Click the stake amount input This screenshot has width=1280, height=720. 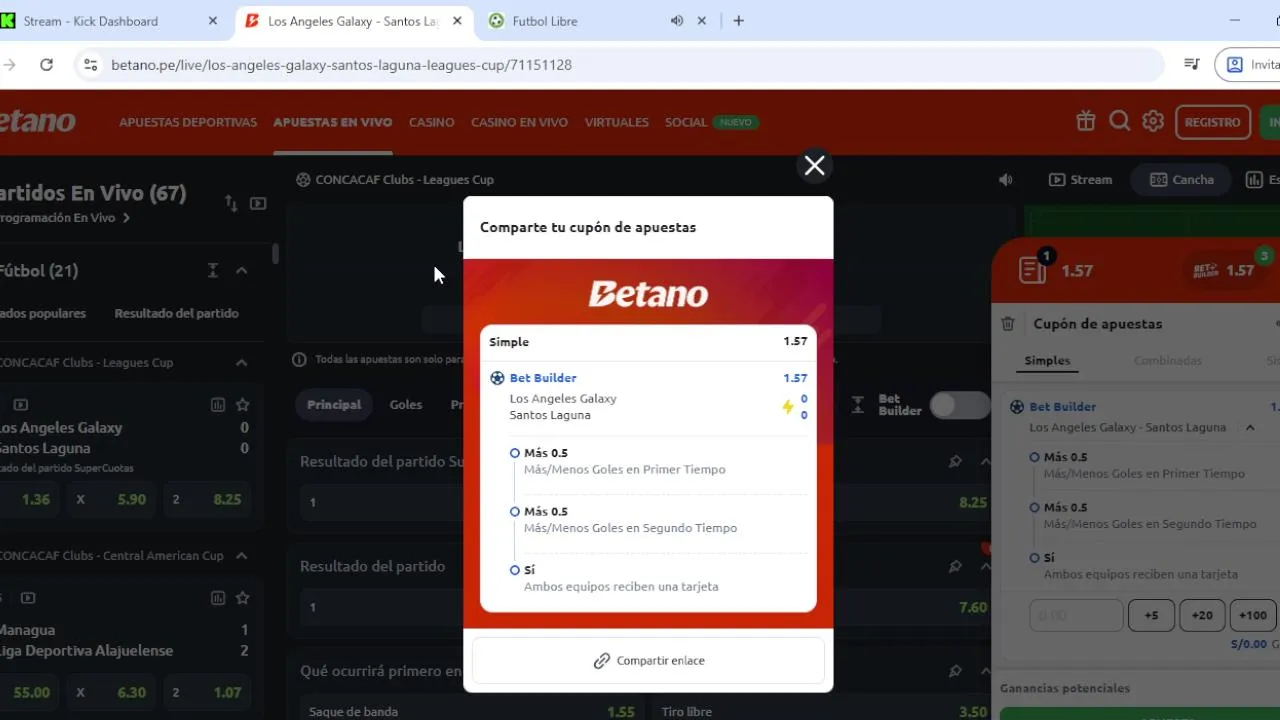[x=1076, y=616]
